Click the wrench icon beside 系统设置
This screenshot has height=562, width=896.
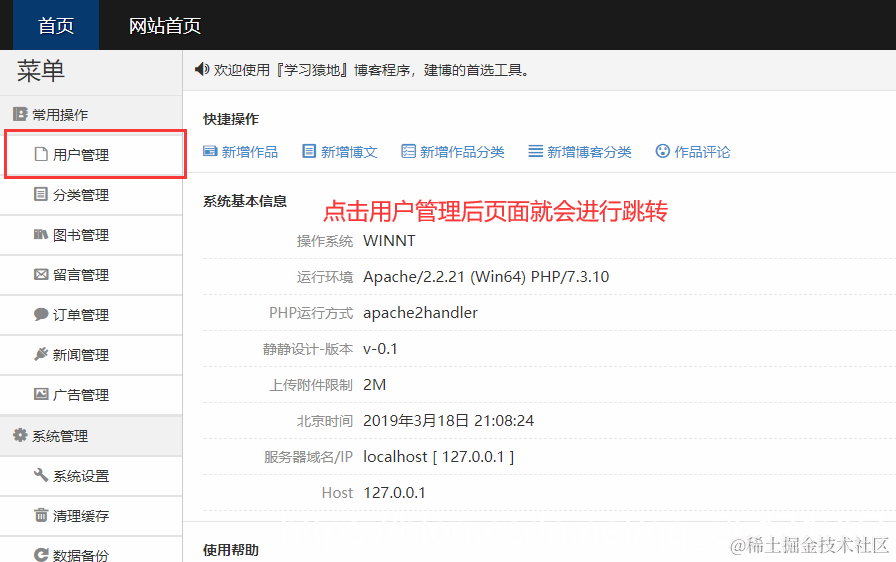pos(41,475)
